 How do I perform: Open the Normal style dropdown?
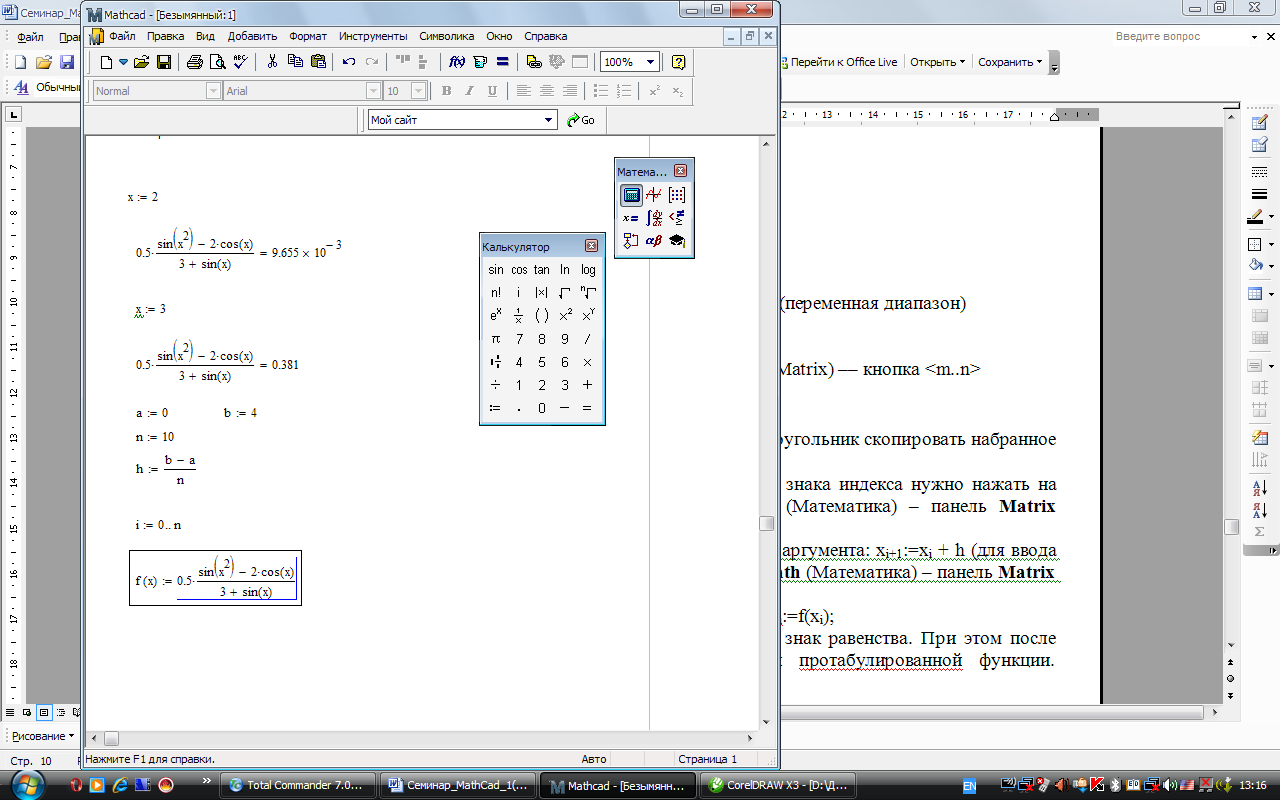(213, 91)
